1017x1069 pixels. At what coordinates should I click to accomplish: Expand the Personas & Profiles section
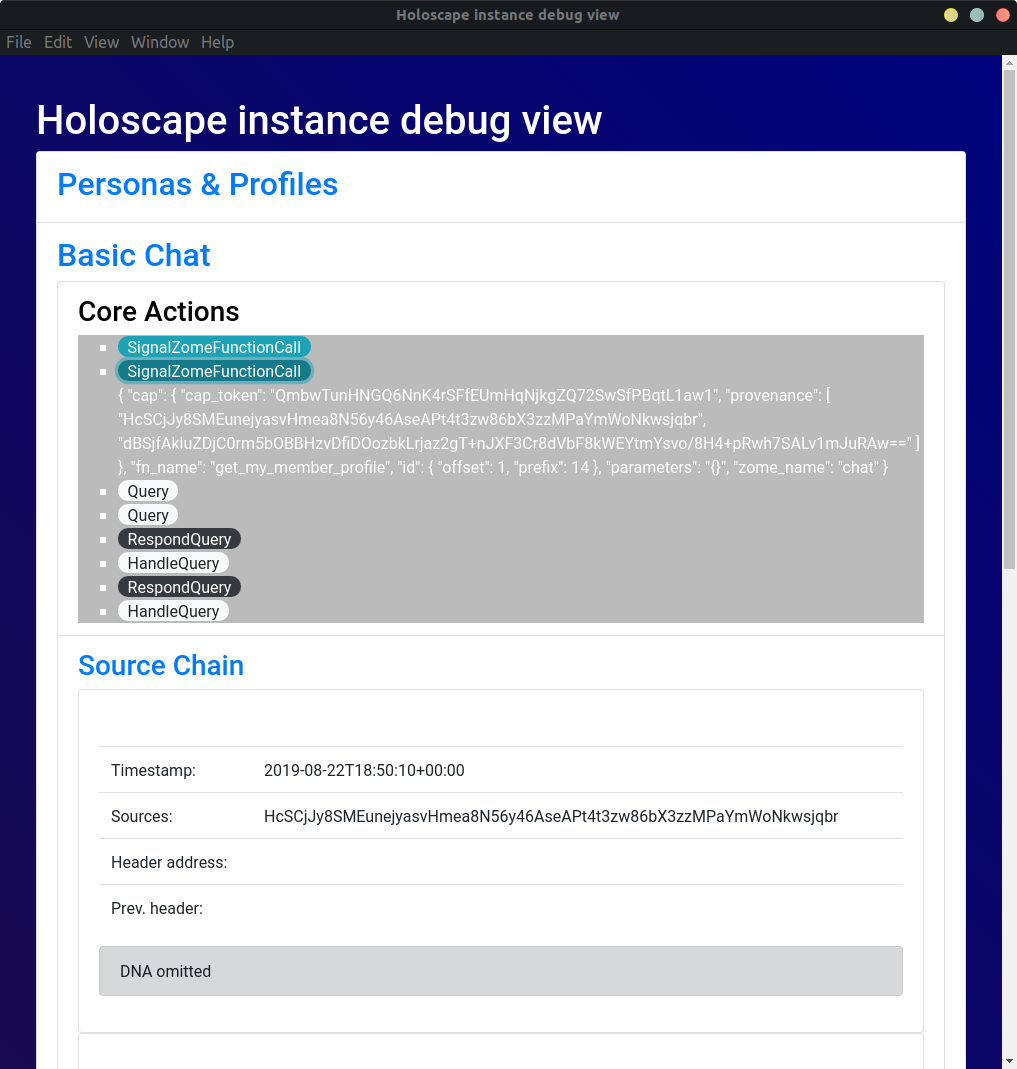pyautogui.click(x=198, y=185)
